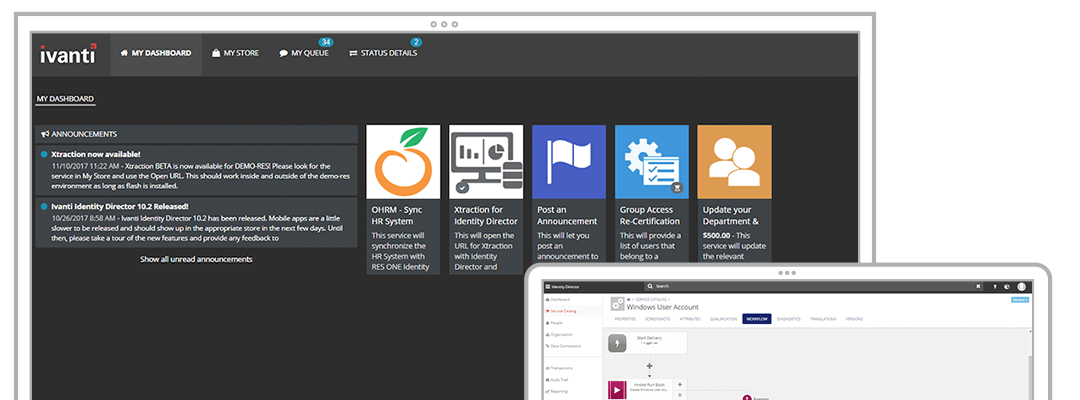The image size is (1080, 400).
Task: Clear the search with the X icon
Action: [x=978, y=286]
